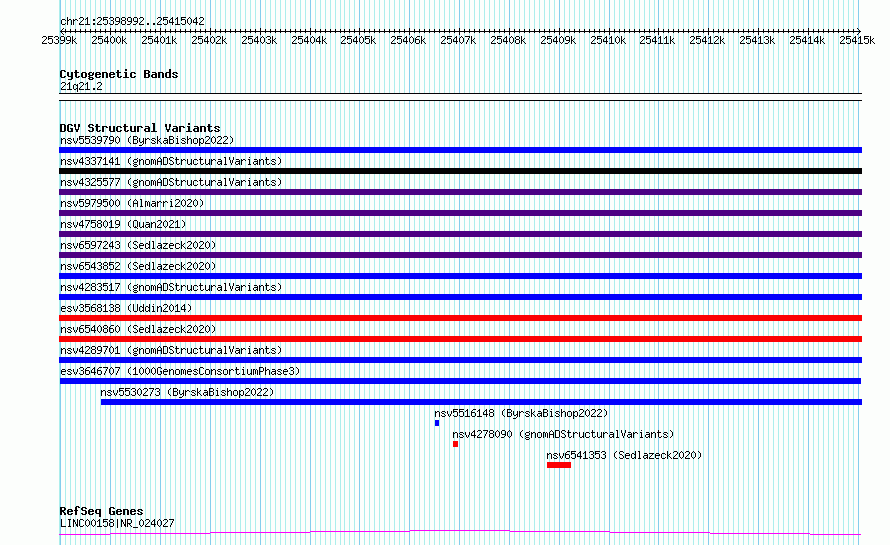Click the 25414k ruler tick label

click(x=807, y=40)
